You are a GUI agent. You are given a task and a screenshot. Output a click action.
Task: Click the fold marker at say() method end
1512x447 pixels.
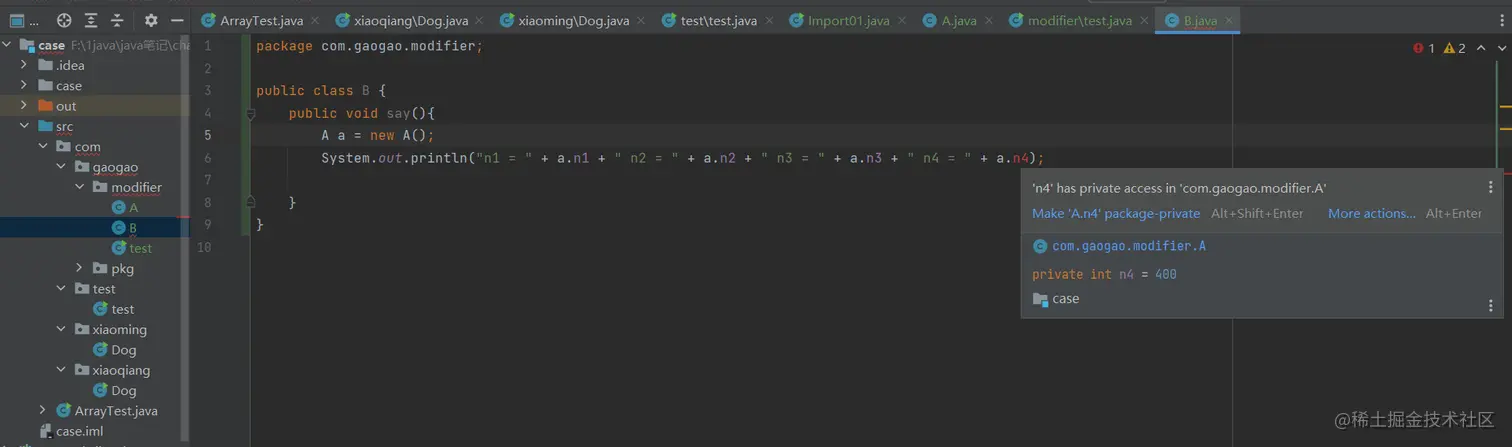[251, 202]
